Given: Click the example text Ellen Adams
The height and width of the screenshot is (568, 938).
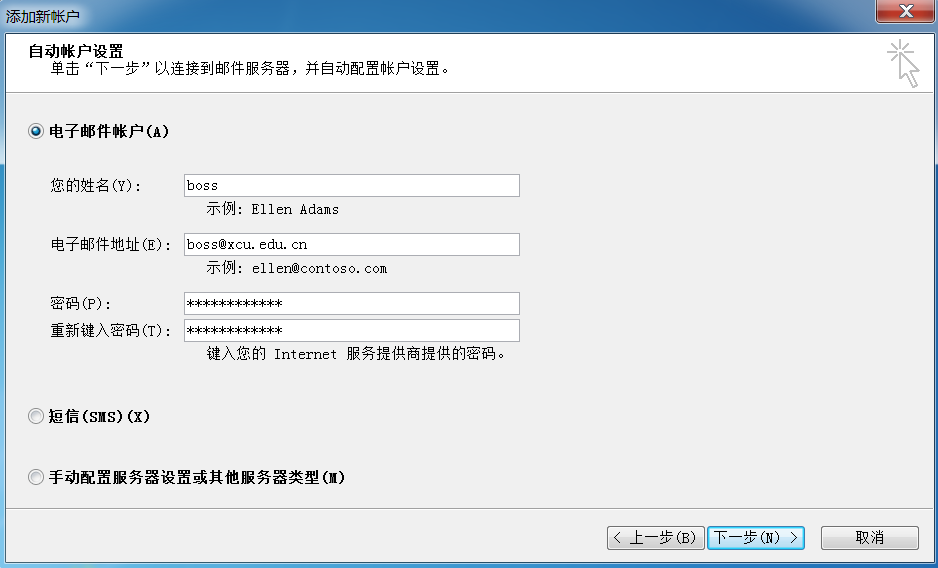Looking at the screenshot, I should pyautogui.click(x=295, y=209).
